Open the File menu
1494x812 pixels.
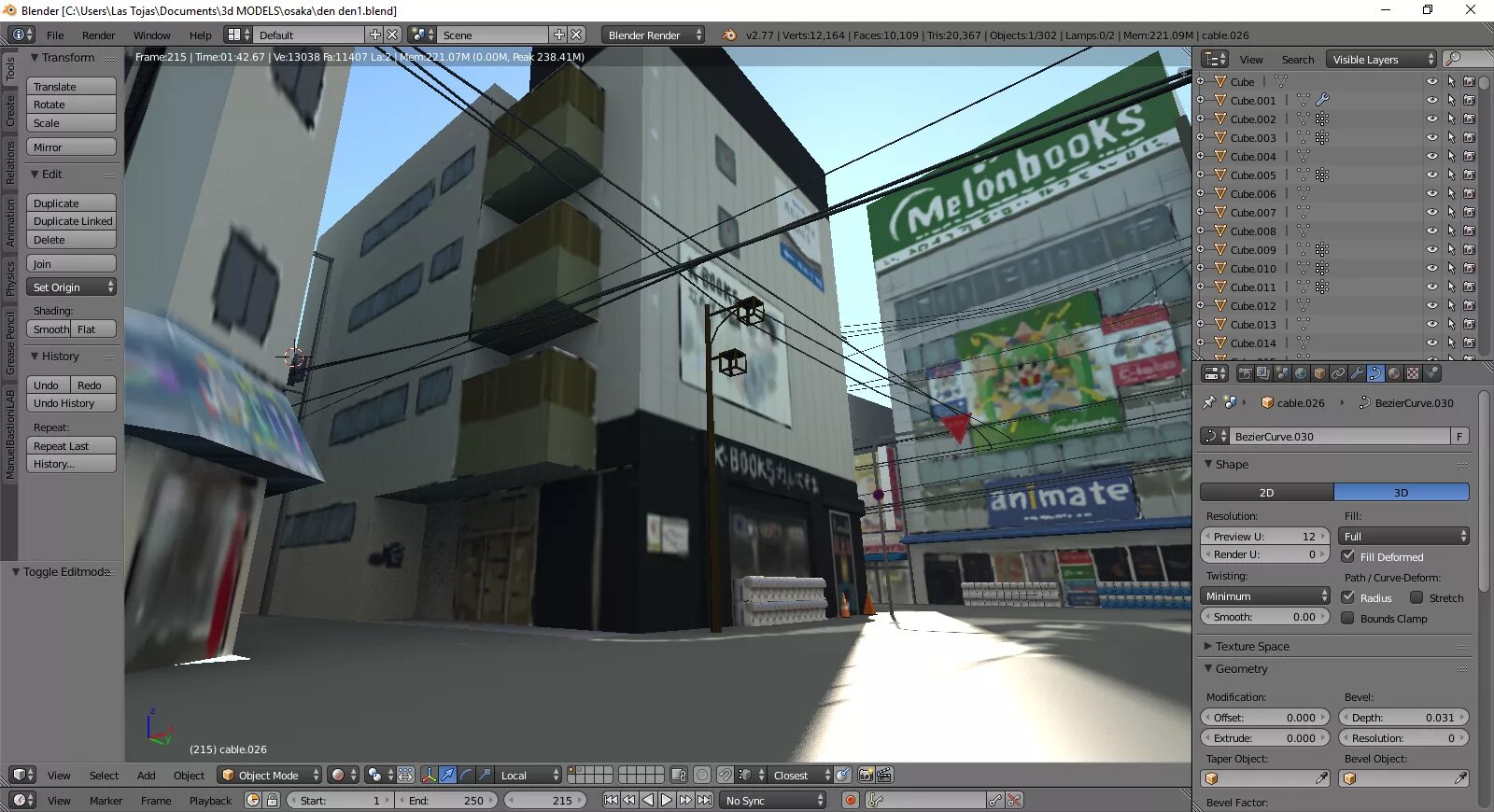point(55,35)
